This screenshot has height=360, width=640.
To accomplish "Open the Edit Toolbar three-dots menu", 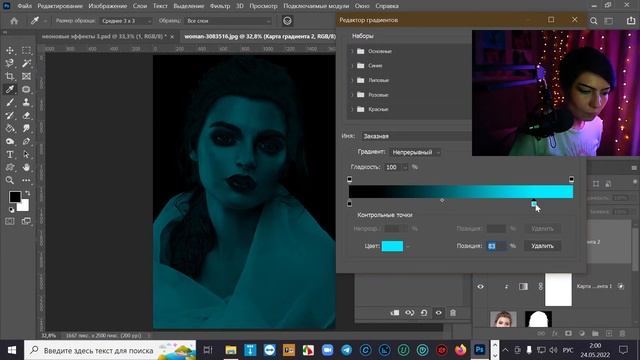I will [x=26, y=180].
